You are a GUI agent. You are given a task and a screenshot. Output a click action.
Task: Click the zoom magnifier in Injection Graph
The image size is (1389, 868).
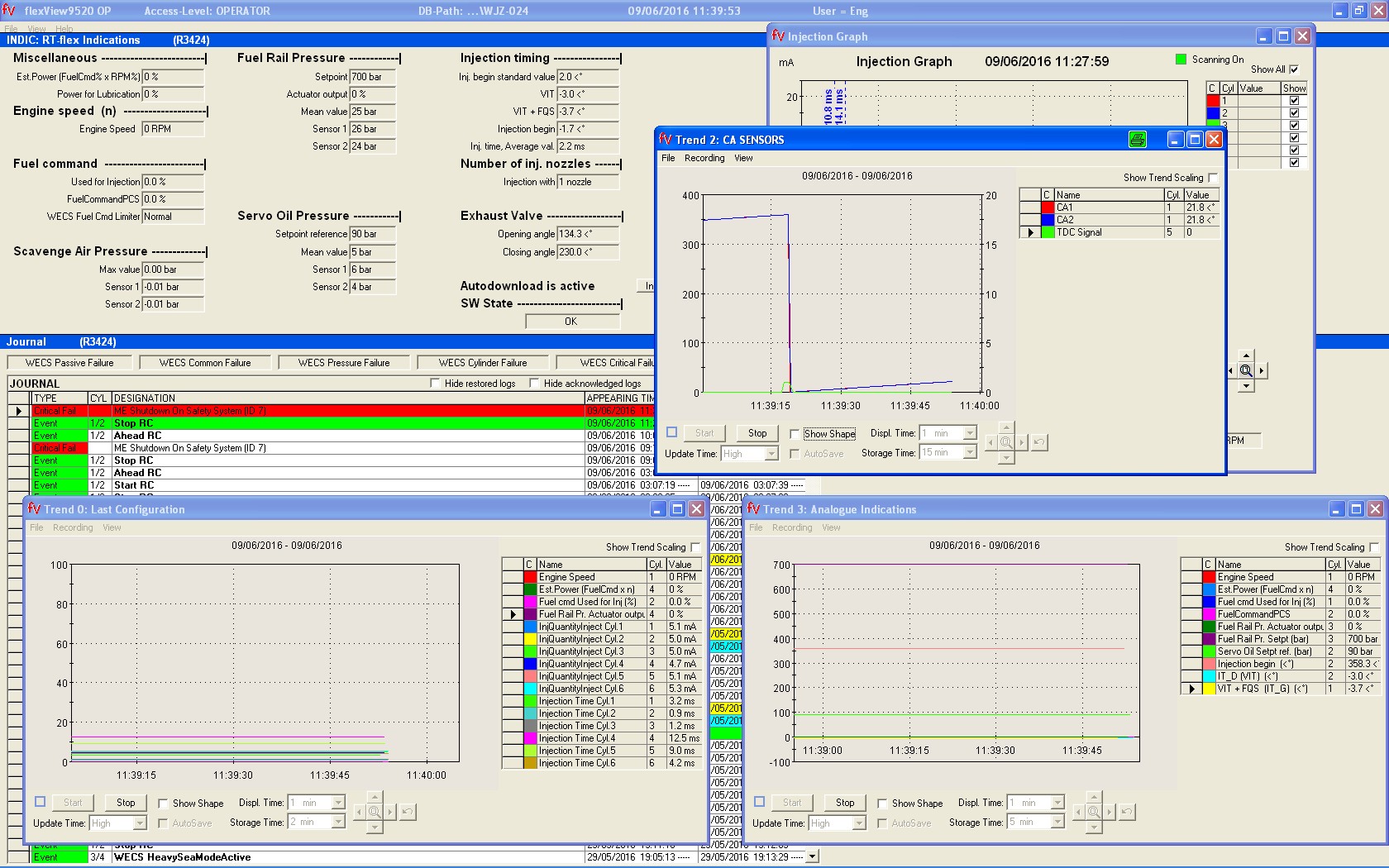point(1246,371)
